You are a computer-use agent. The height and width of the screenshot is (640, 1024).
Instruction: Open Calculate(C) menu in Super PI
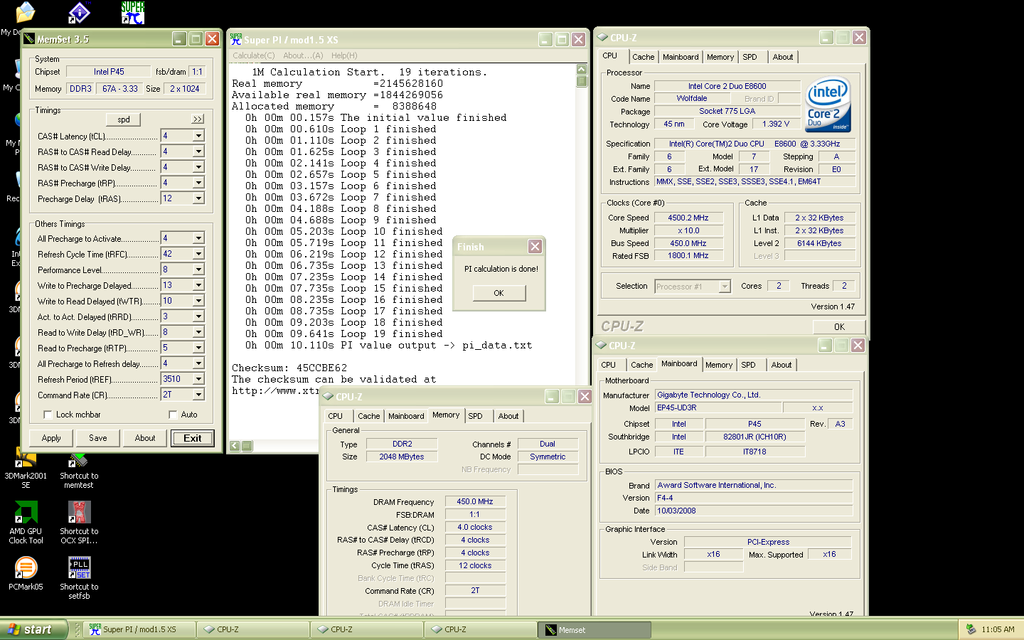click(253, 56)
